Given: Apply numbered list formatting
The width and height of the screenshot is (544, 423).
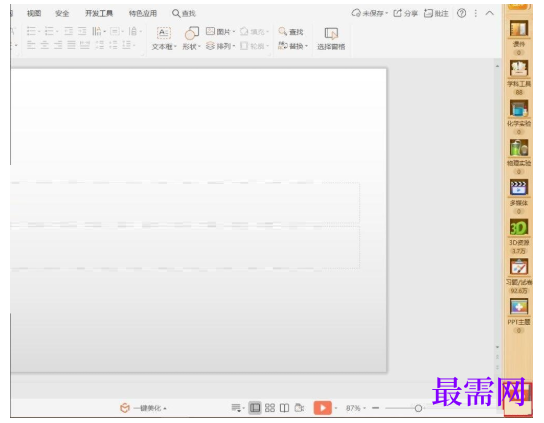Looking at the screenshot, I should 49,31.
